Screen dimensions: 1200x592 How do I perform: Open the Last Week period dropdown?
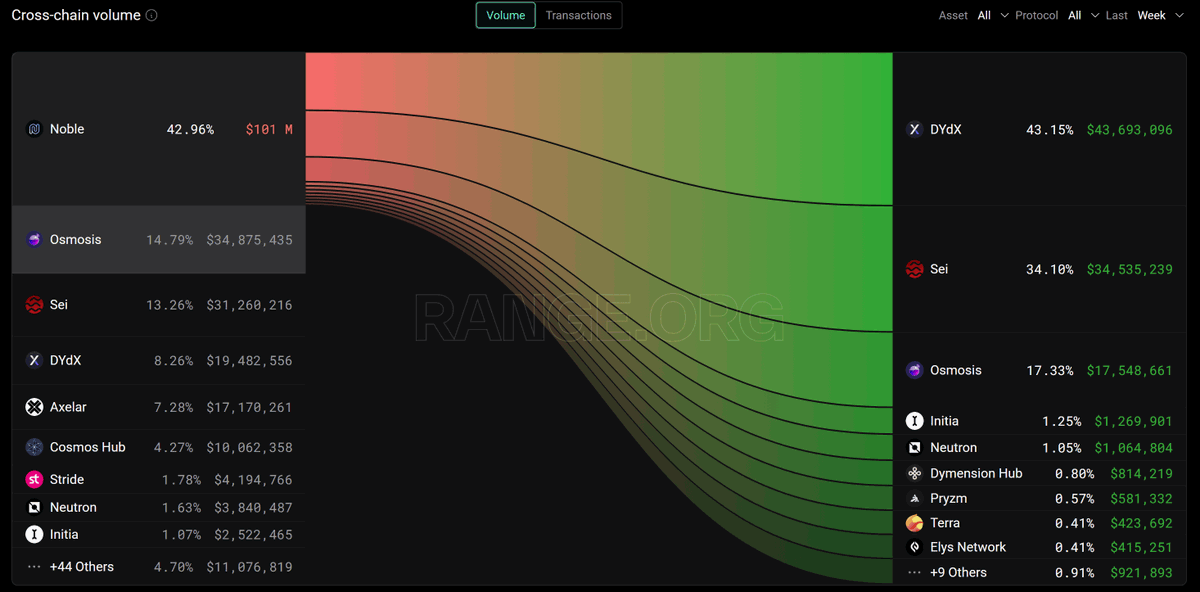point(1160,15)
